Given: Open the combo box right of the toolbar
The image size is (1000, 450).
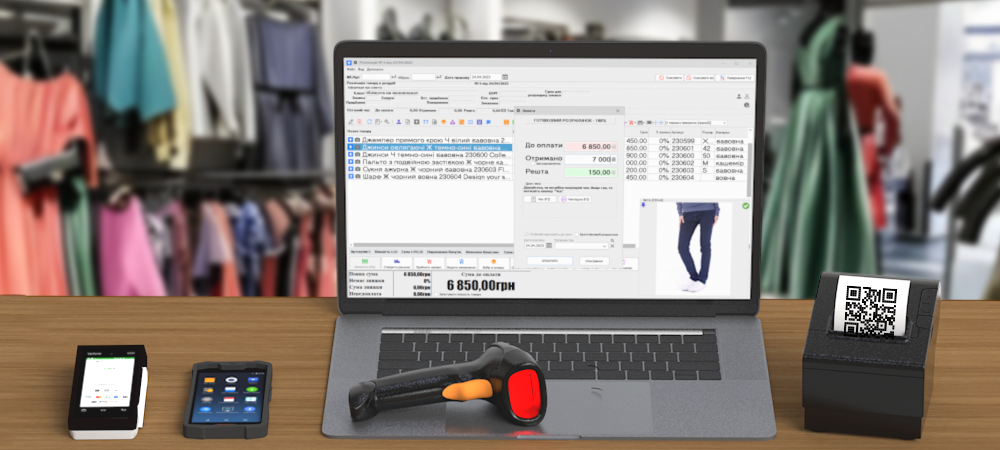Looking at the screenshot, I should 695,122.
